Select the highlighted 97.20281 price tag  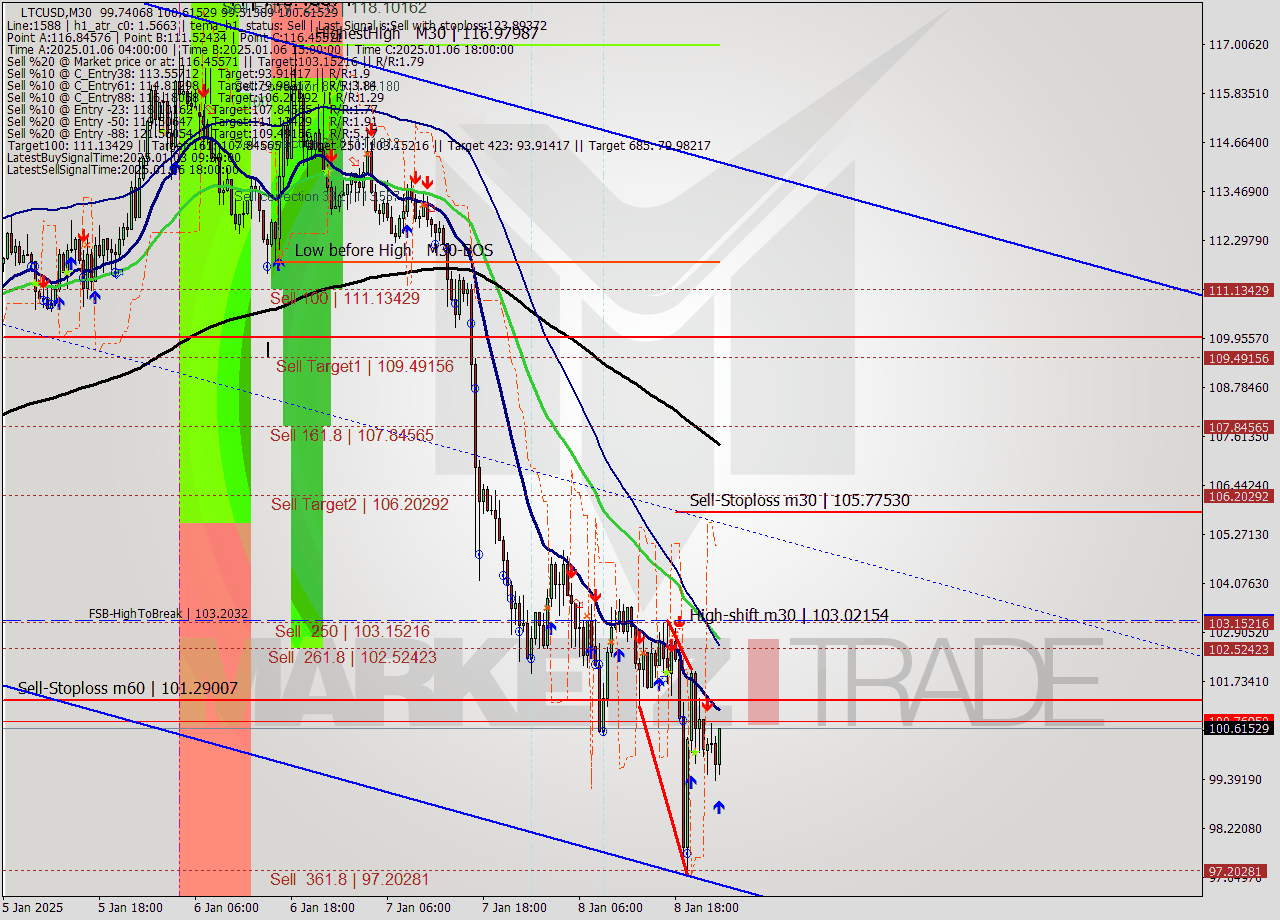coord(1238,871)
